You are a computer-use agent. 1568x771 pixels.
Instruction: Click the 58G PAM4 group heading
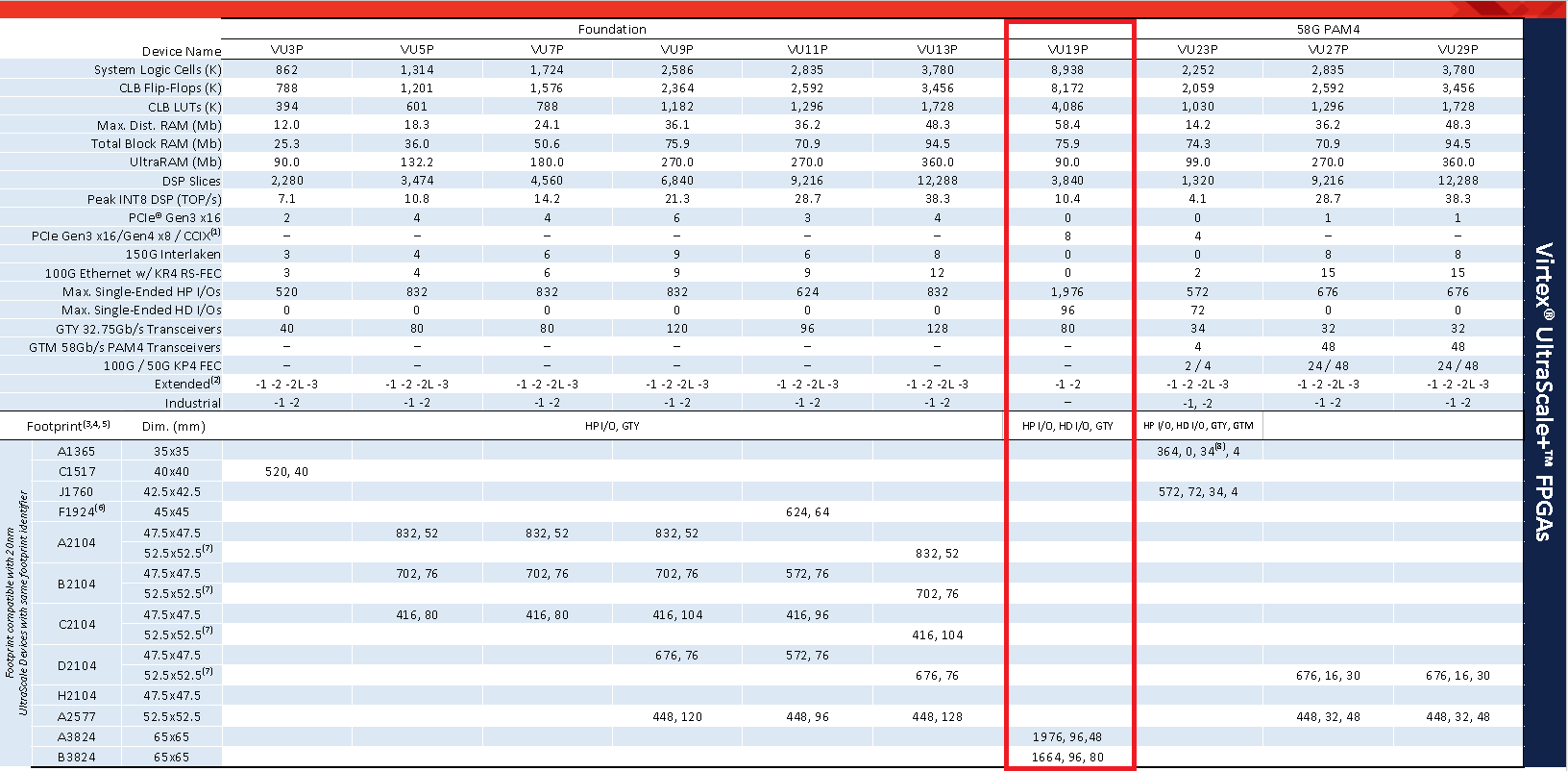click(1328, 30)
